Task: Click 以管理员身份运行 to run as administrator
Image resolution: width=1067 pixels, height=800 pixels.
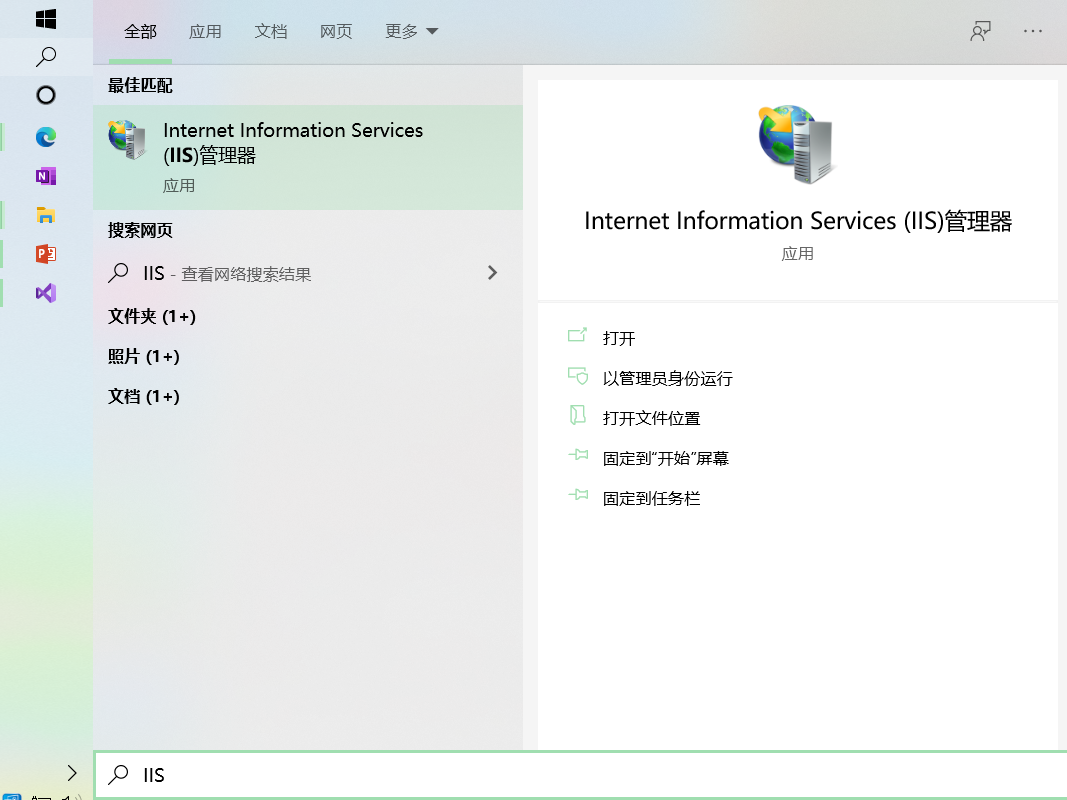Action: coord(669,378)
